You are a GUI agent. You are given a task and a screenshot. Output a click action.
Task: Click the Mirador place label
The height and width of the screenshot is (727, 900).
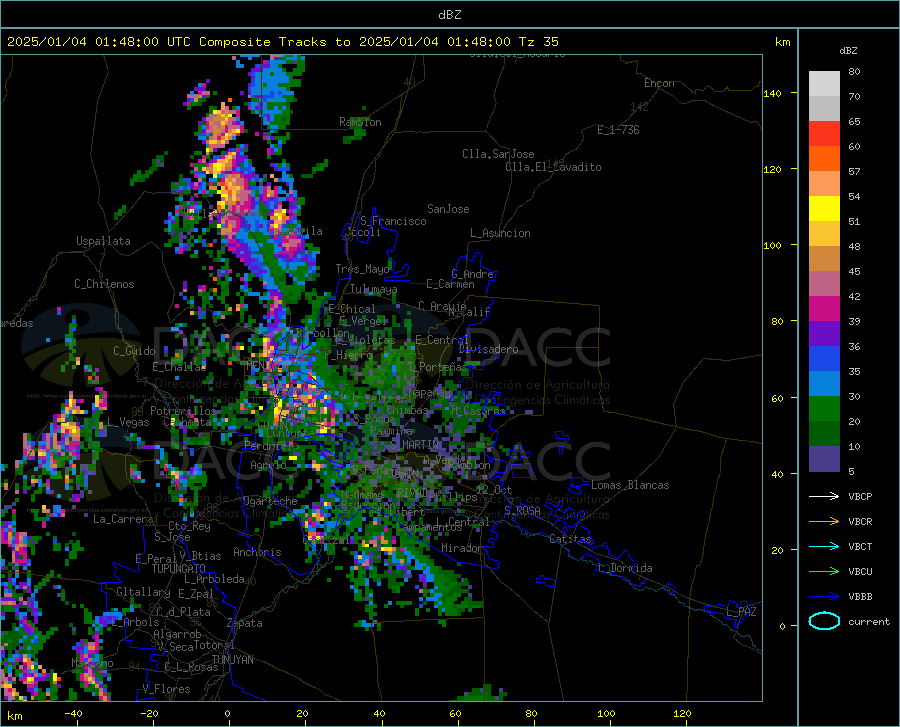[x=461, y=548]
